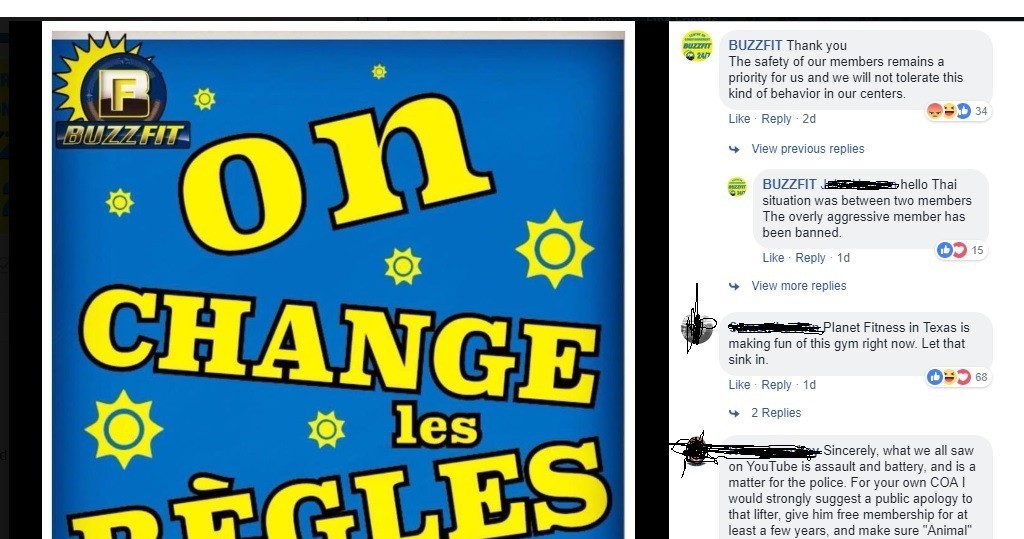Like the banned member reply from BUZZFIT
Screen dimensions: 1024x539
(773, 258)
